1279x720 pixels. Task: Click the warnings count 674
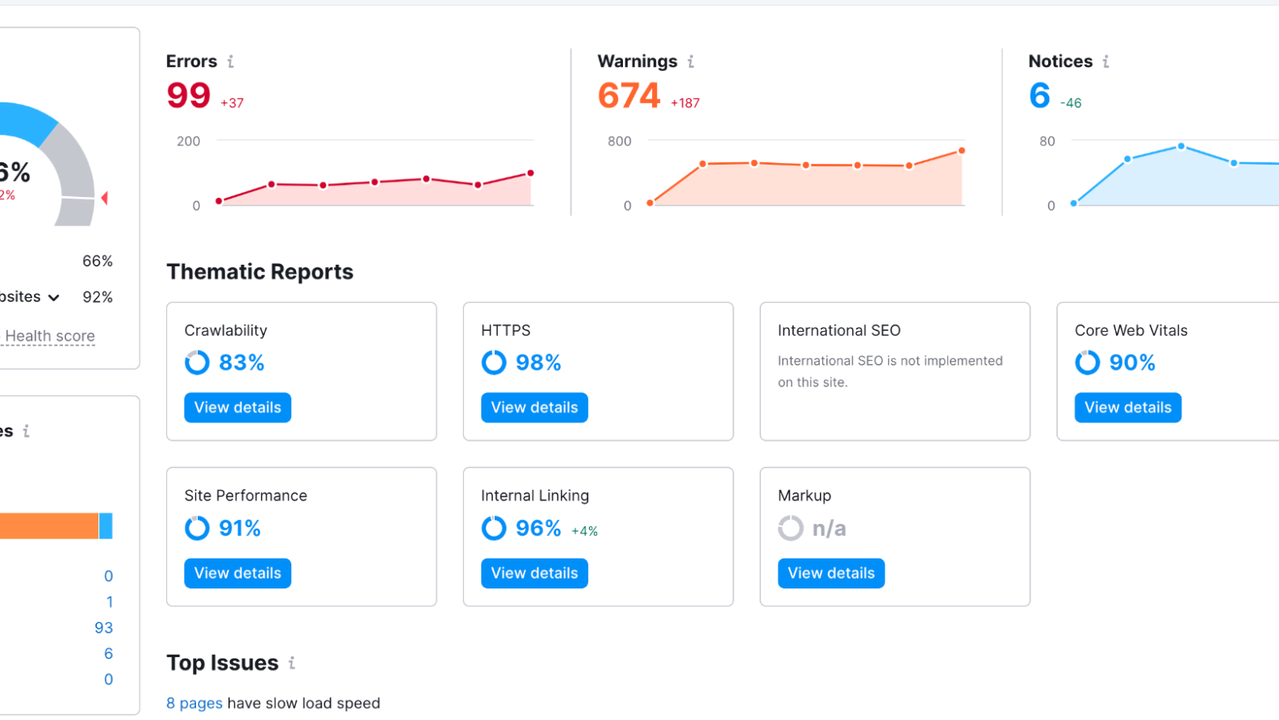coord(629,96)
